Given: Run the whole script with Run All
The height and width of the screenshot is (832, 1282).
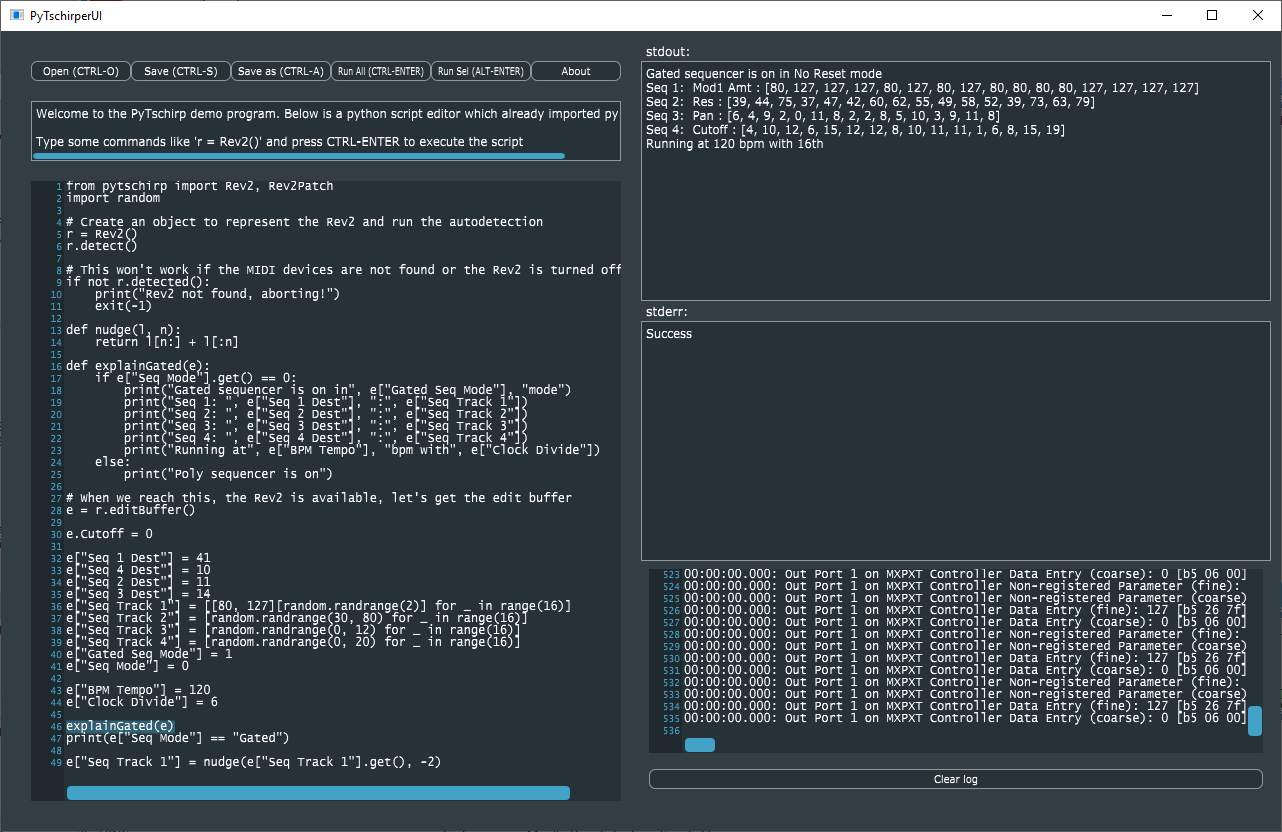Looking at the screenshot, I should [x=380, y=71].
